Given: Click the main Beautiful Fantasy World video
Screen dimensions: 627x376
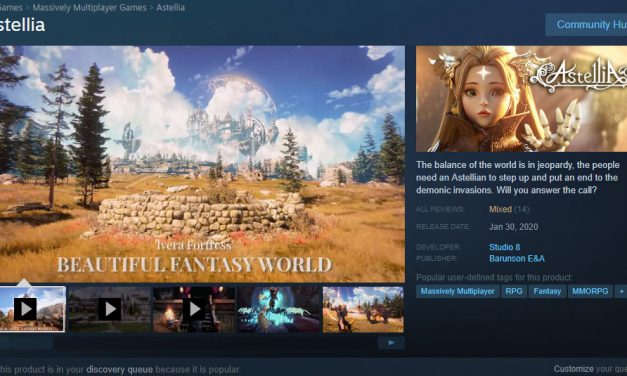Looking at the screenshot, I should 202,164.
